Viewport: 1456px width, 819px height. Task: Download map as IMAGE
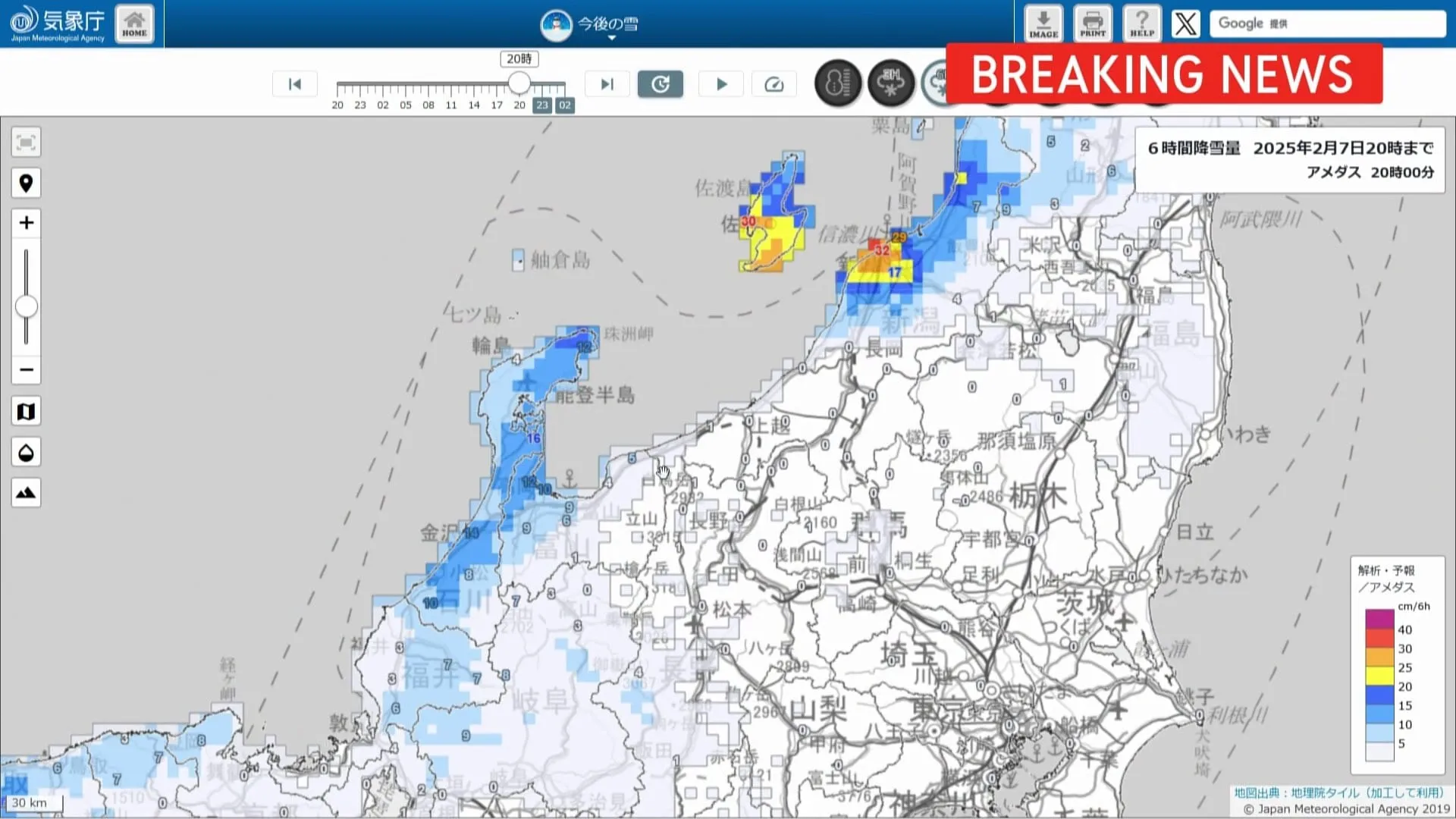(x=1043, y=24)
